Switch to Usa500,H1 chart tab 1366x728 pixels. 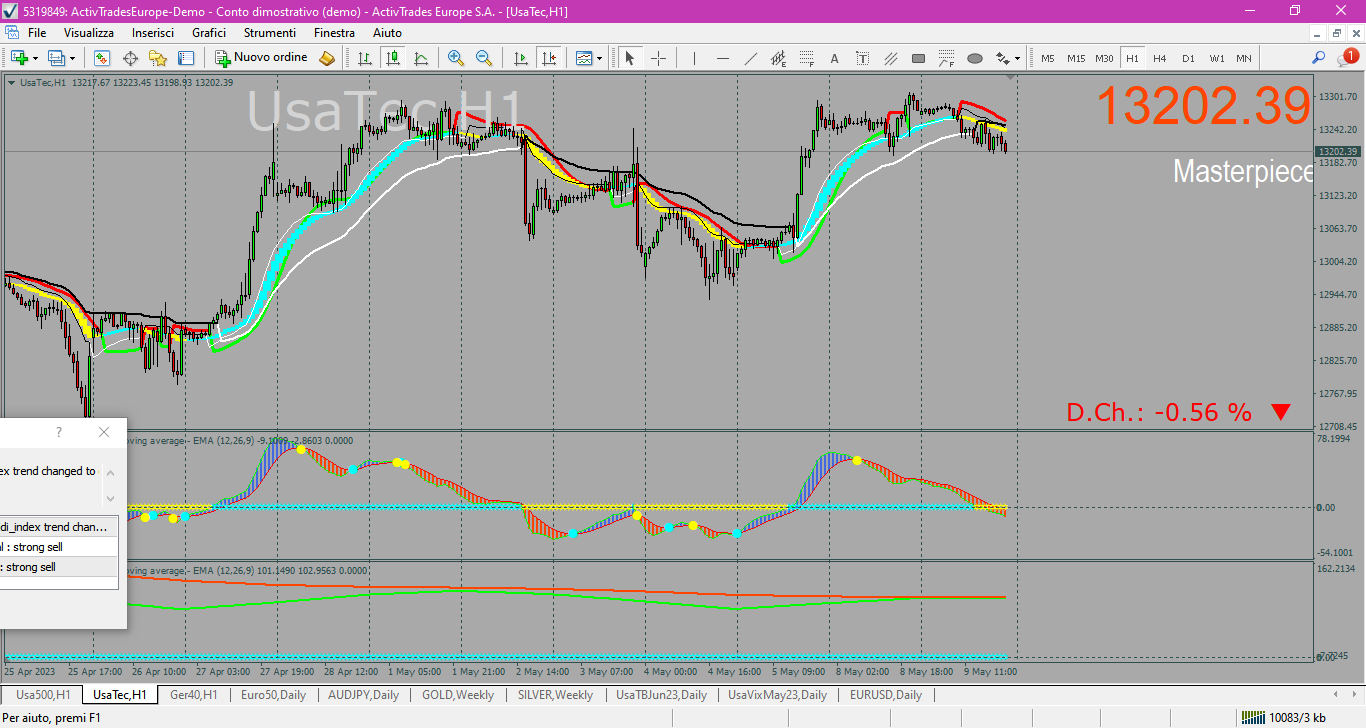tap(43, 694)
